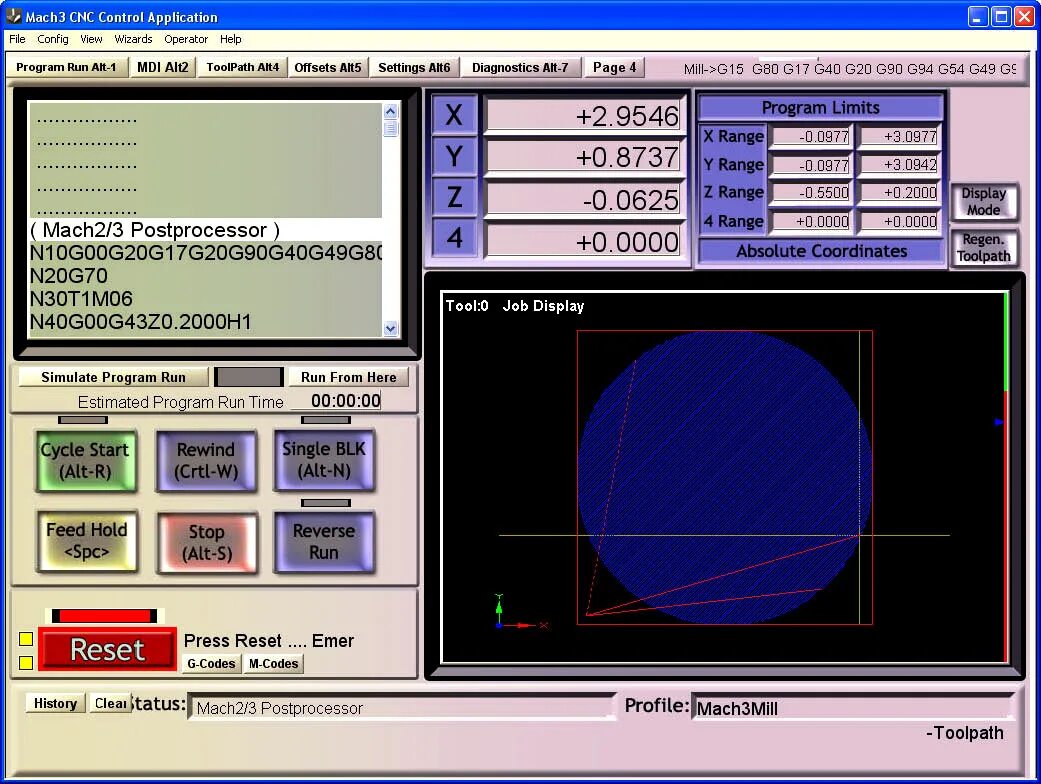1041x784 pixels.
Task: Open the View menu
Action: coord(91,39)
